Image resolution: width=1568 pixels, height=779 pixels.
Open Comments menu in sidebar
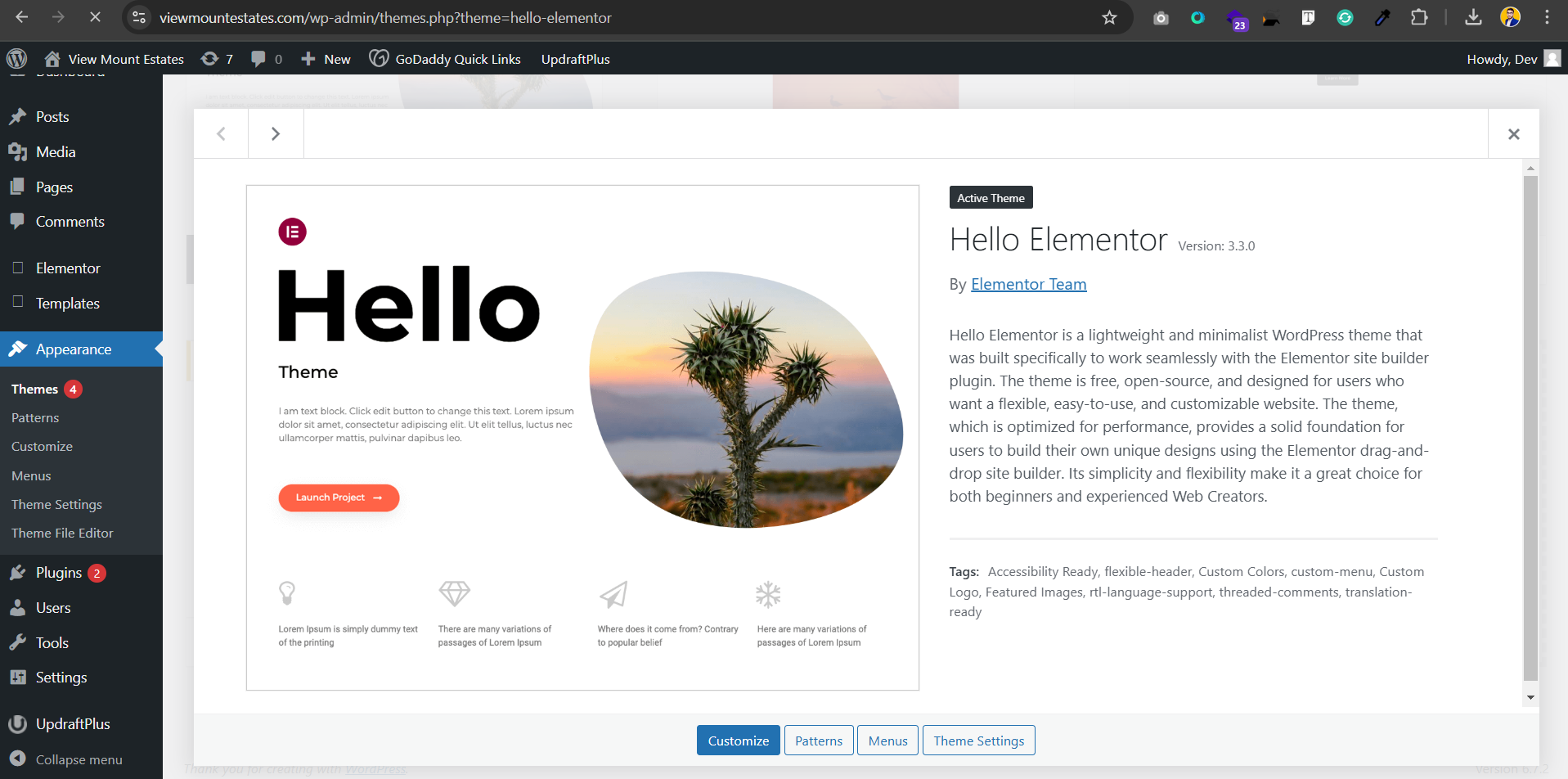click(70, 222)
